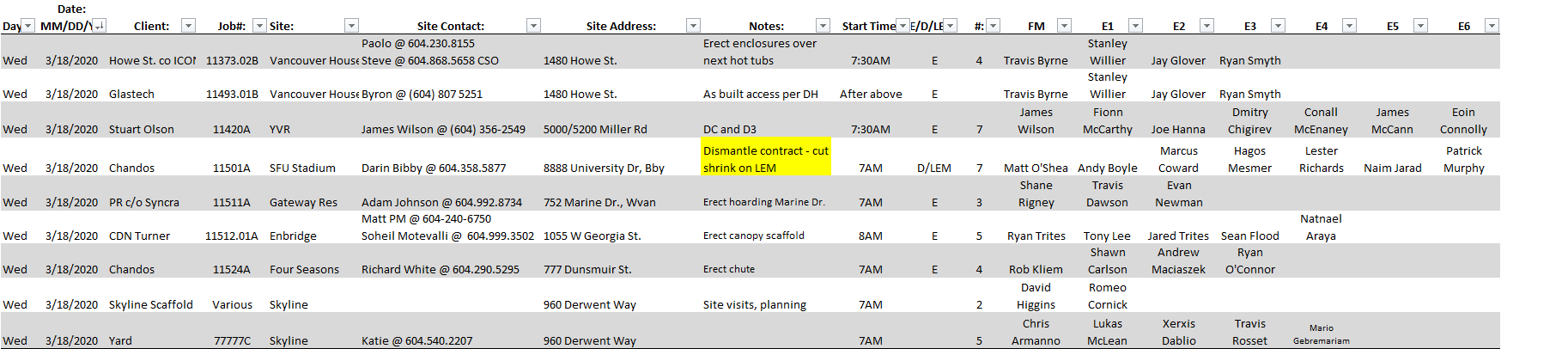Screen dimensions: 1568x349
Task: Open the Site Contact filter dropdown
Action: 533,26
